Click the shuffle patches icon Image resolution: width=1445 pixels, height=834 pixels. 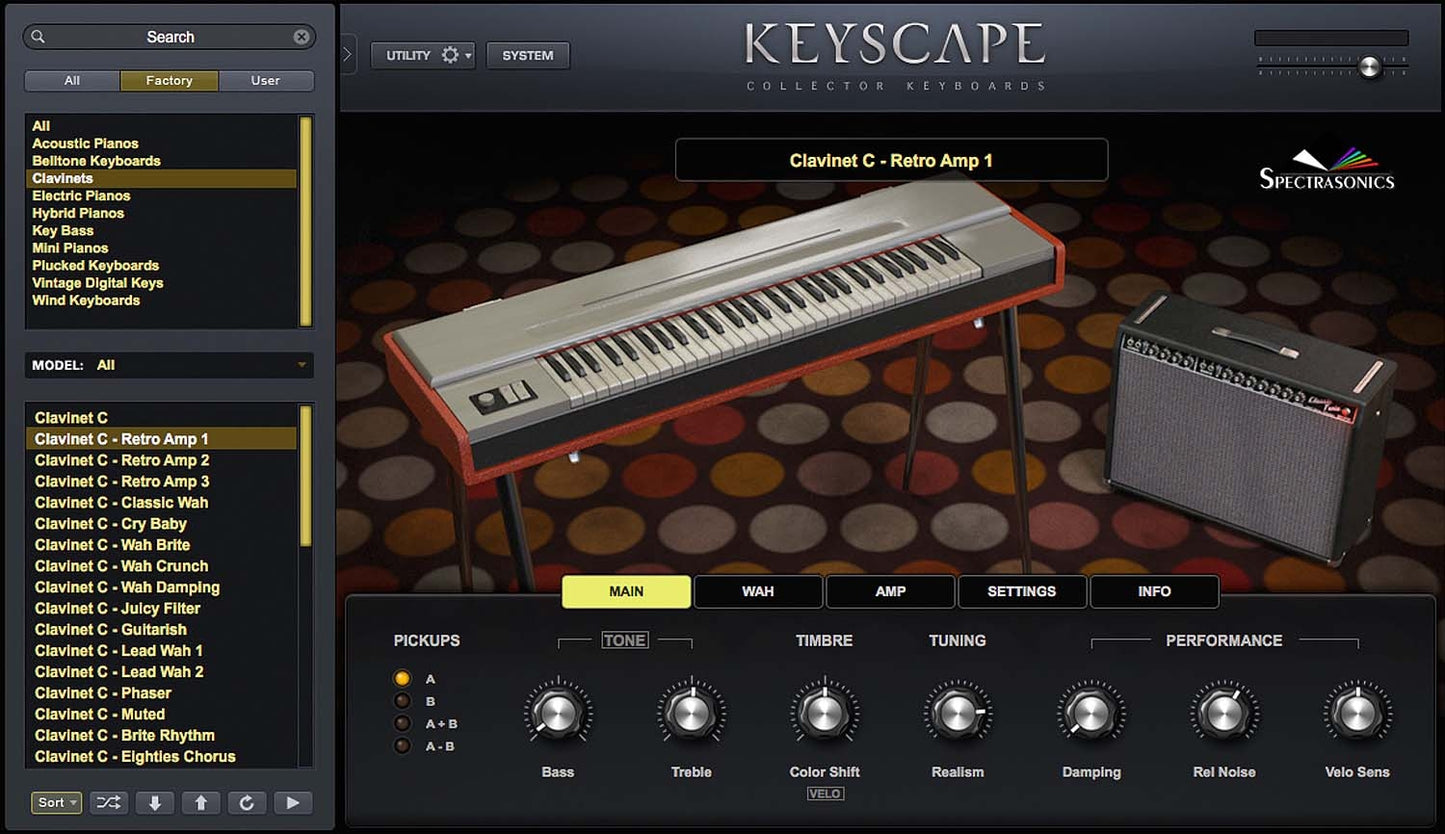pyautogui.click(x=109, y=802)
